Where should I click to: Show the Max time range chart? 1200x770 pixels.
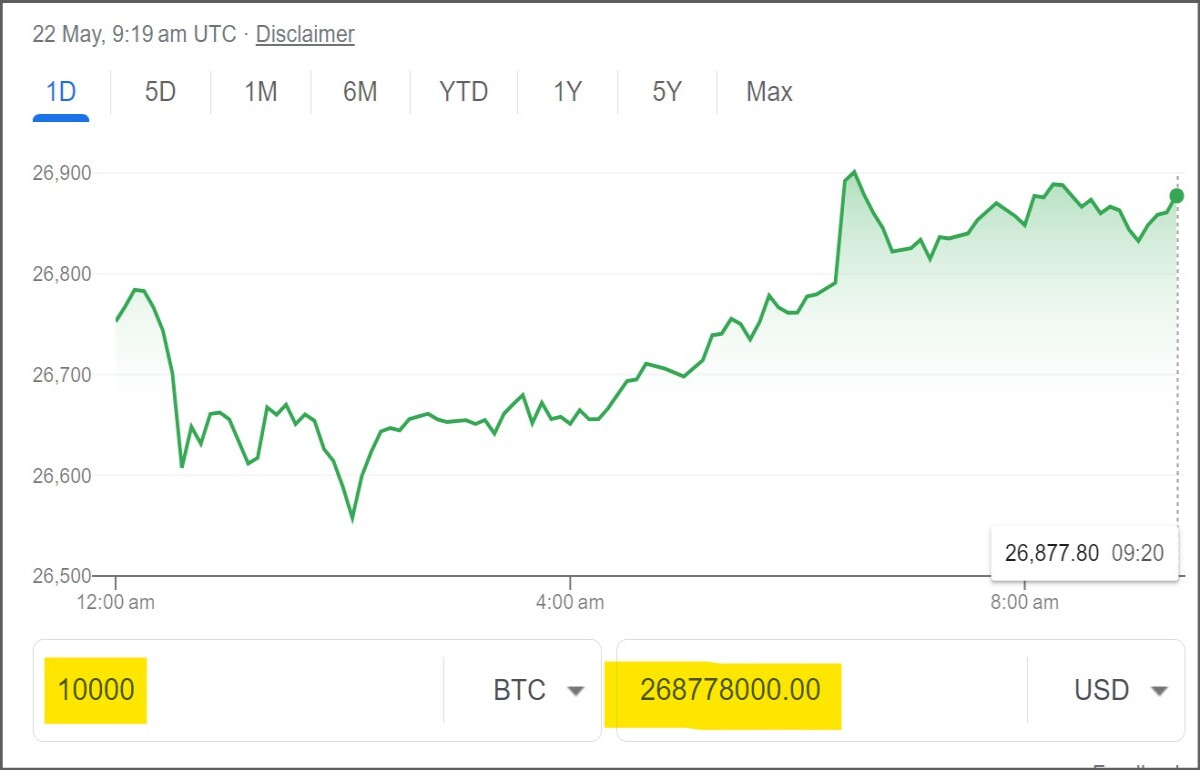point(769,92)
